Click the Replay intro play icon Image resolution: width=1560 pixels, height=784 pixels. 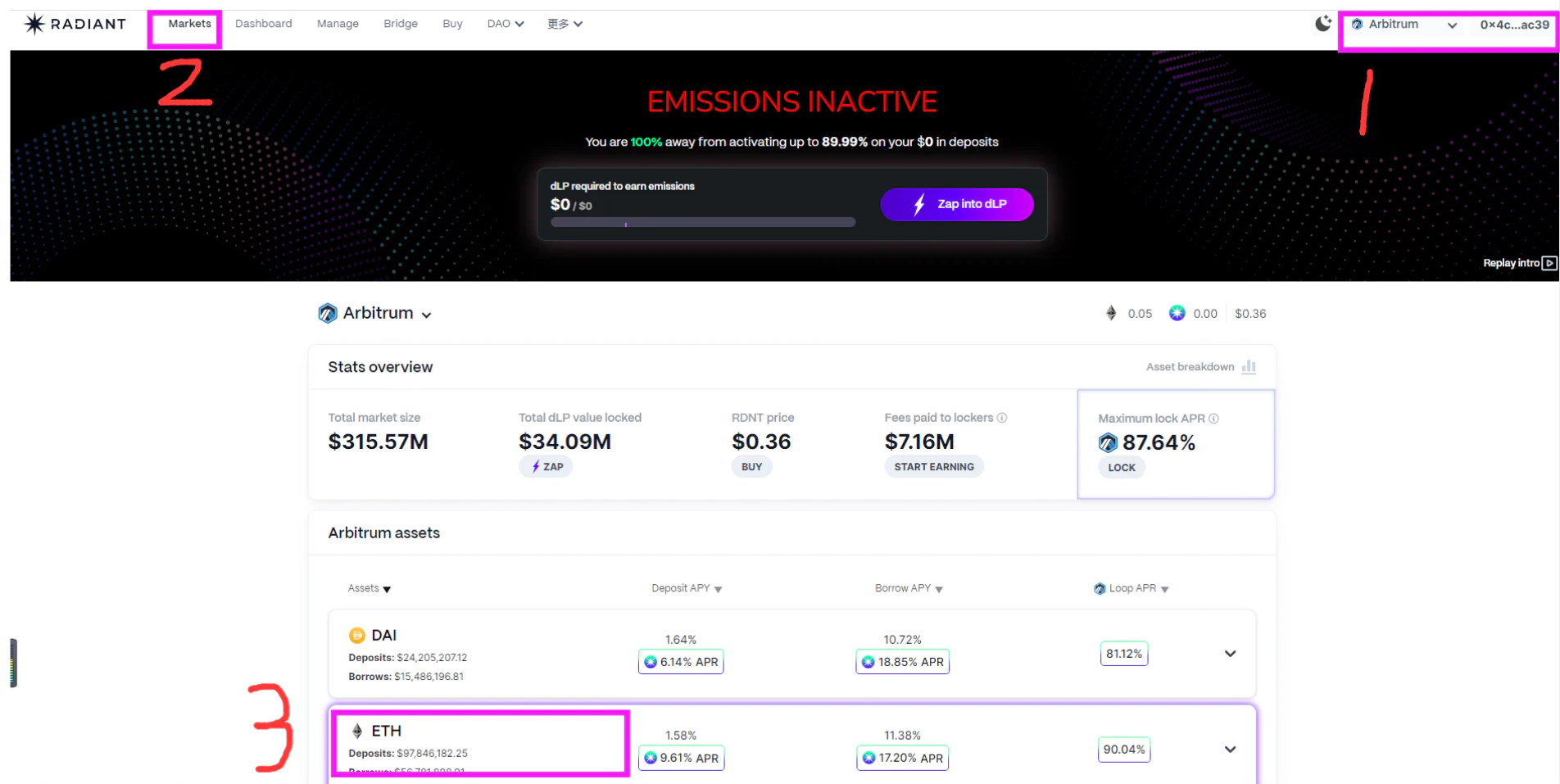coord(1549,263)
